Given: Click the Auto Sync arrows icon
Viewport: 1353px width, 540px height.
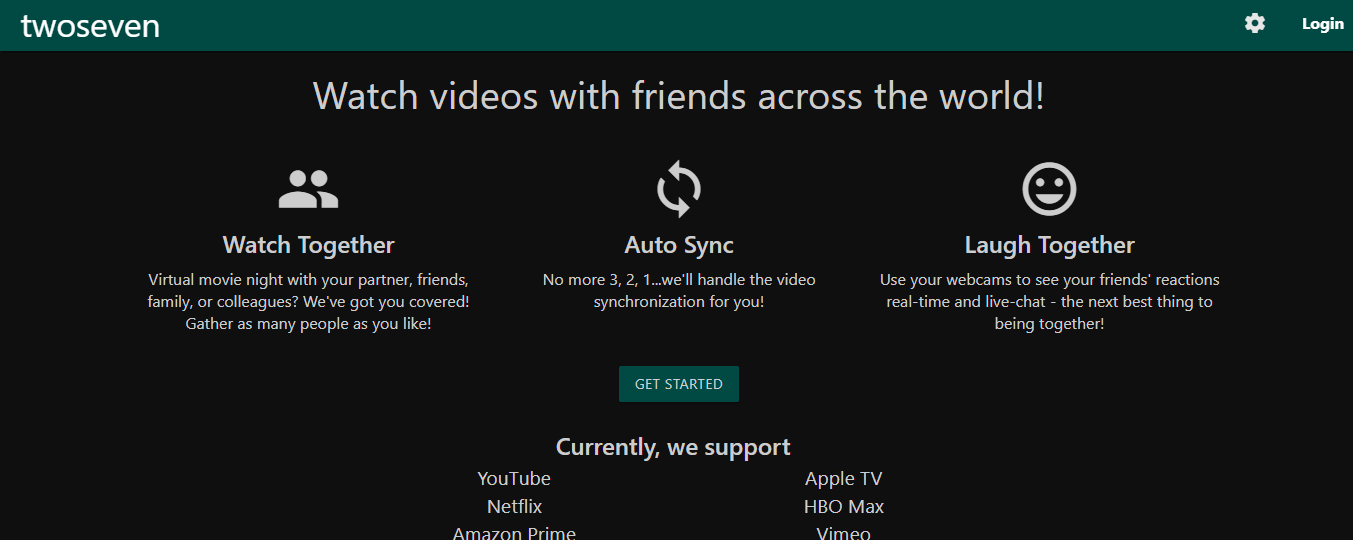Looking at the screenshot, I should coord(679,188).
